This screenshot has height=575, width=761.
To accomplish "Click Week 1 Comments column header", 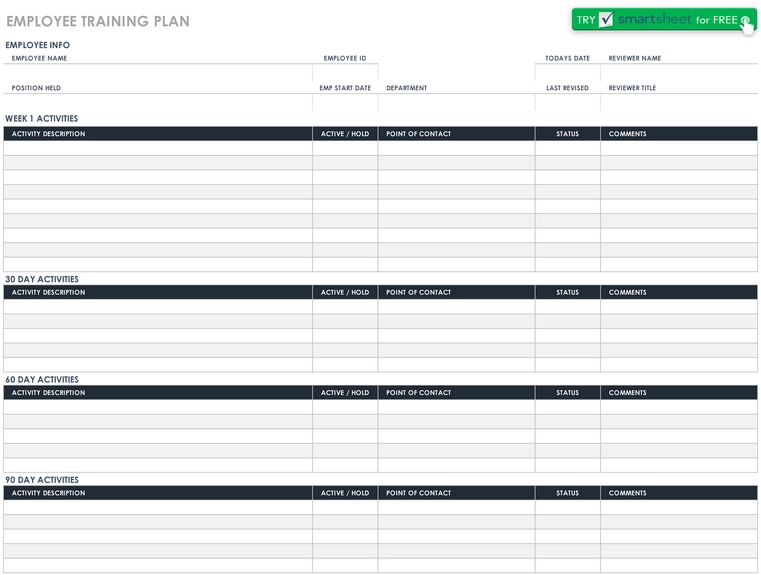I will [679, 134].
